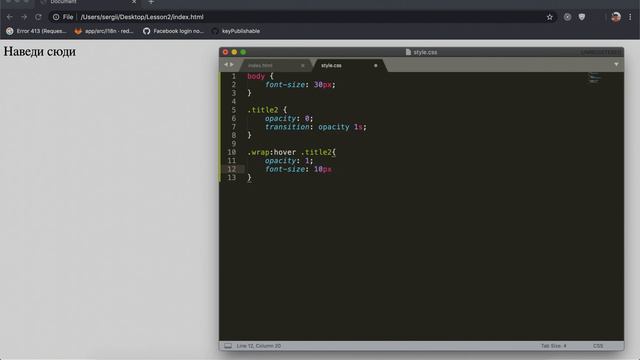Viewport: 640px width, 360px height.
Task: Click the 'Наведи сюди' text on the page
Action: (x=40, y=51)
